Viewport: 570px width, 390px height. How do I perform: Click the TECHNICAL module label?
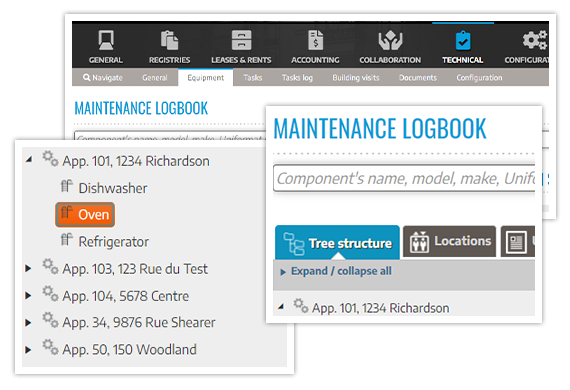click(462, 60)
